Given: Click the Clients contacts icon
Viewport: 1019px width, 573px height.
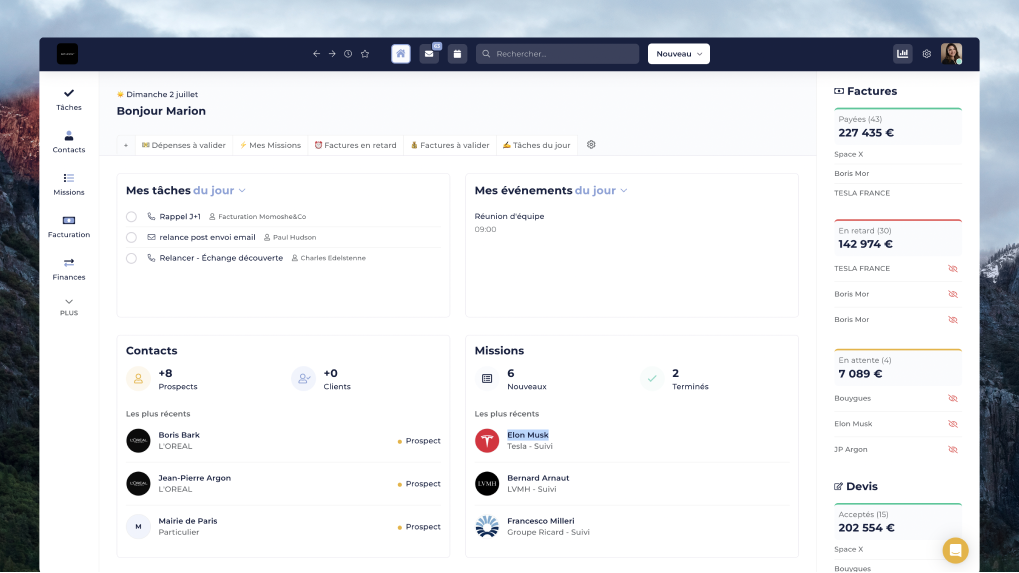Looking at the screenshot, I should point(303,379).
